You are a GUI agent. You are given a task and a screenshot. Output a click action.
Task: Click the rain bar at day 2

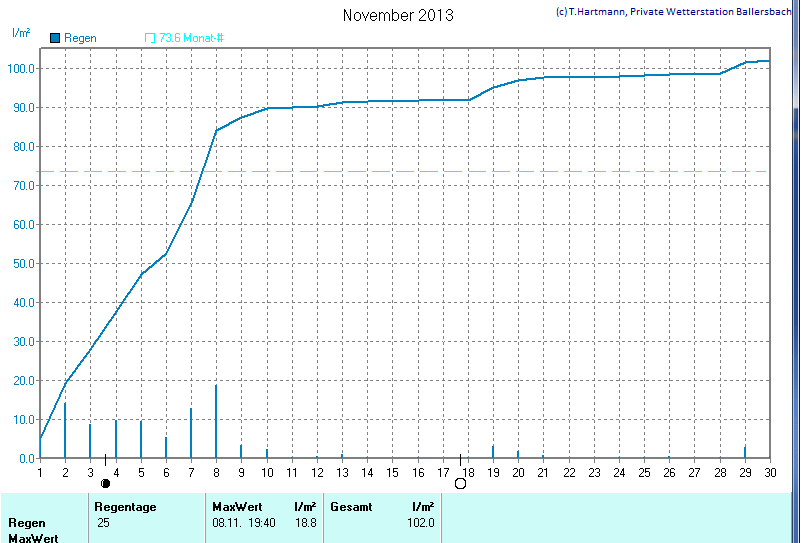[x=65, y=431]
